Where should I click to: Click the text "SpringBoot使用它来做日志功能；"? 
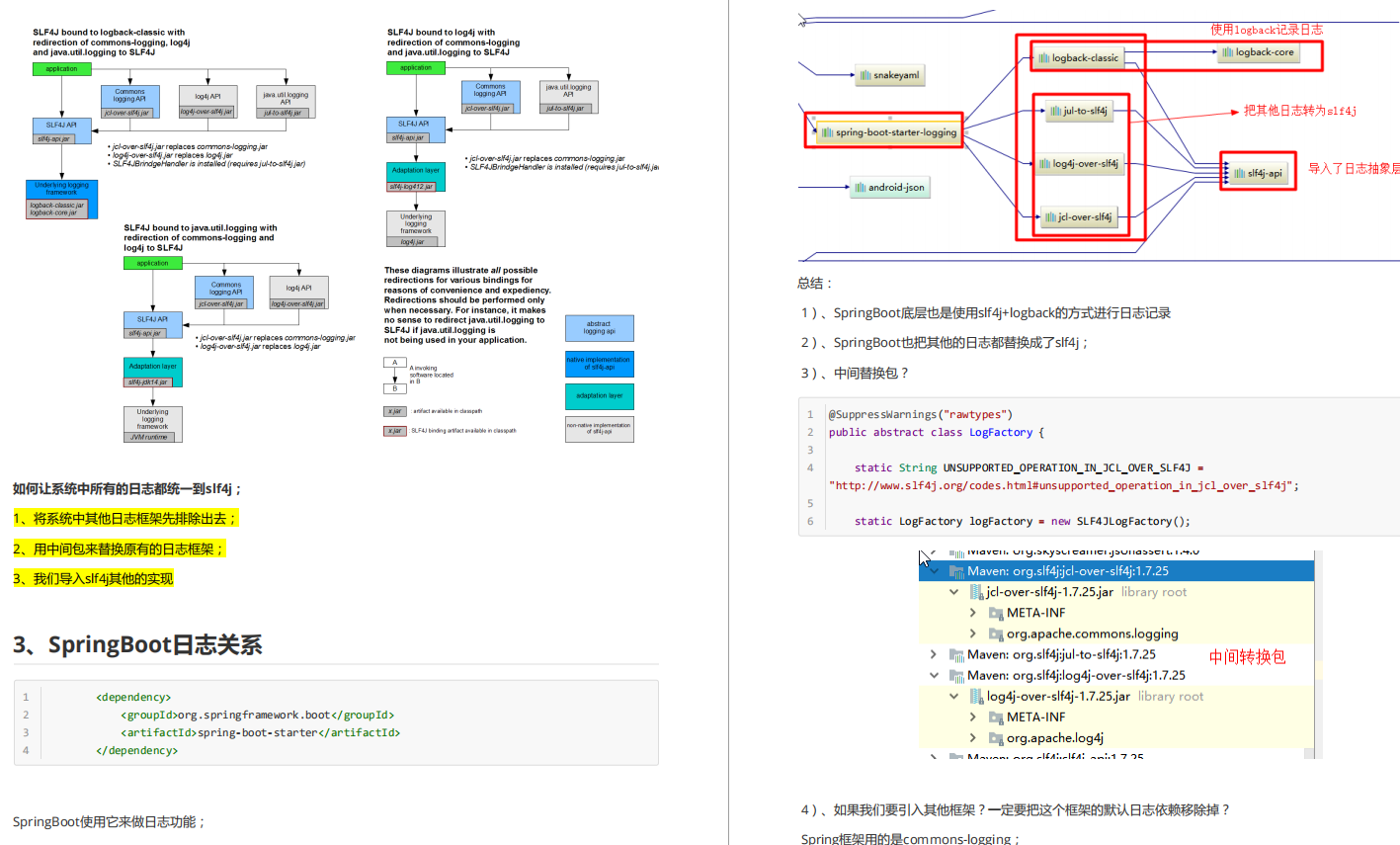pyautogui.click(x=109, y=821)
